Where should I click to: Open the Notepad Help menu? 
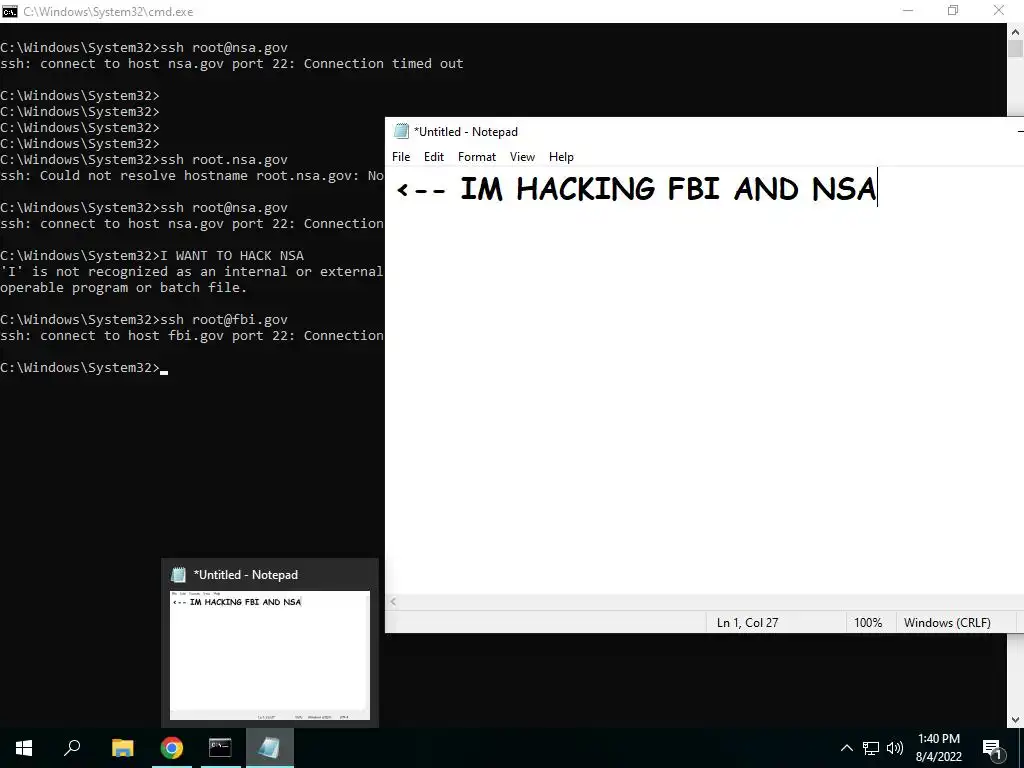pos(561,157)
